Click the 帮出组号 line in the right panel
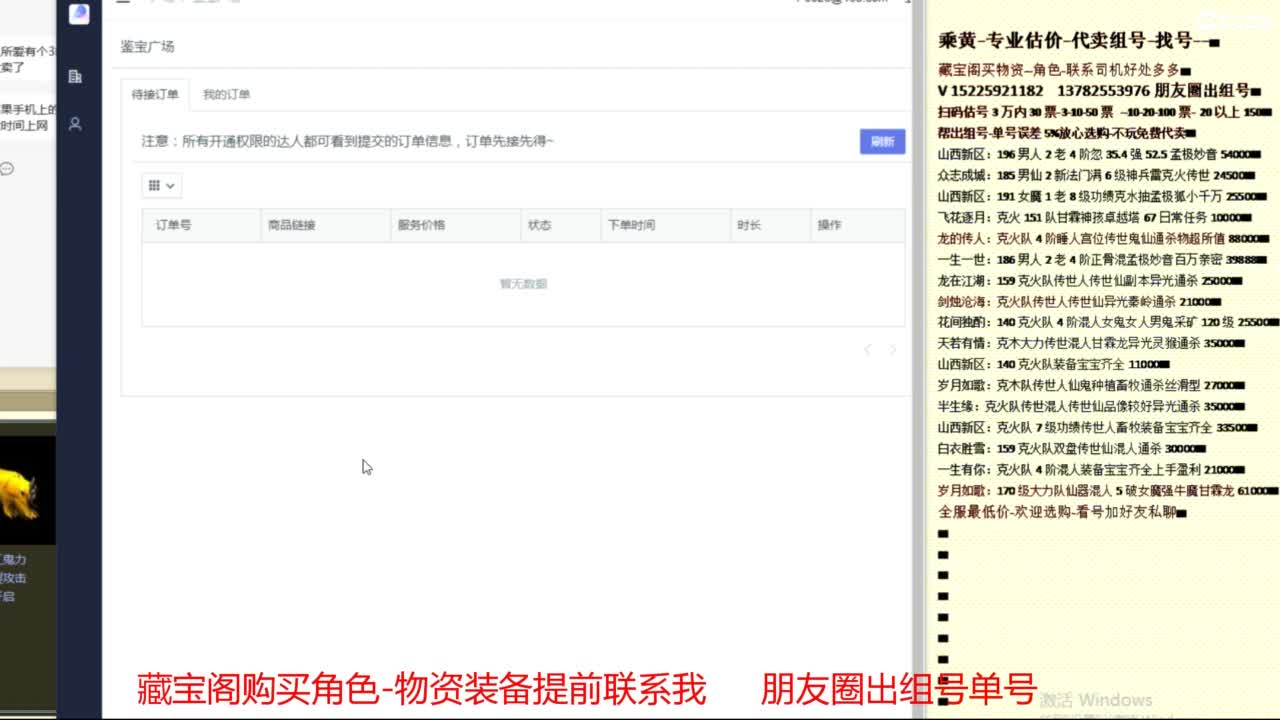The image size is (1280, 720). click(1067, 133)
